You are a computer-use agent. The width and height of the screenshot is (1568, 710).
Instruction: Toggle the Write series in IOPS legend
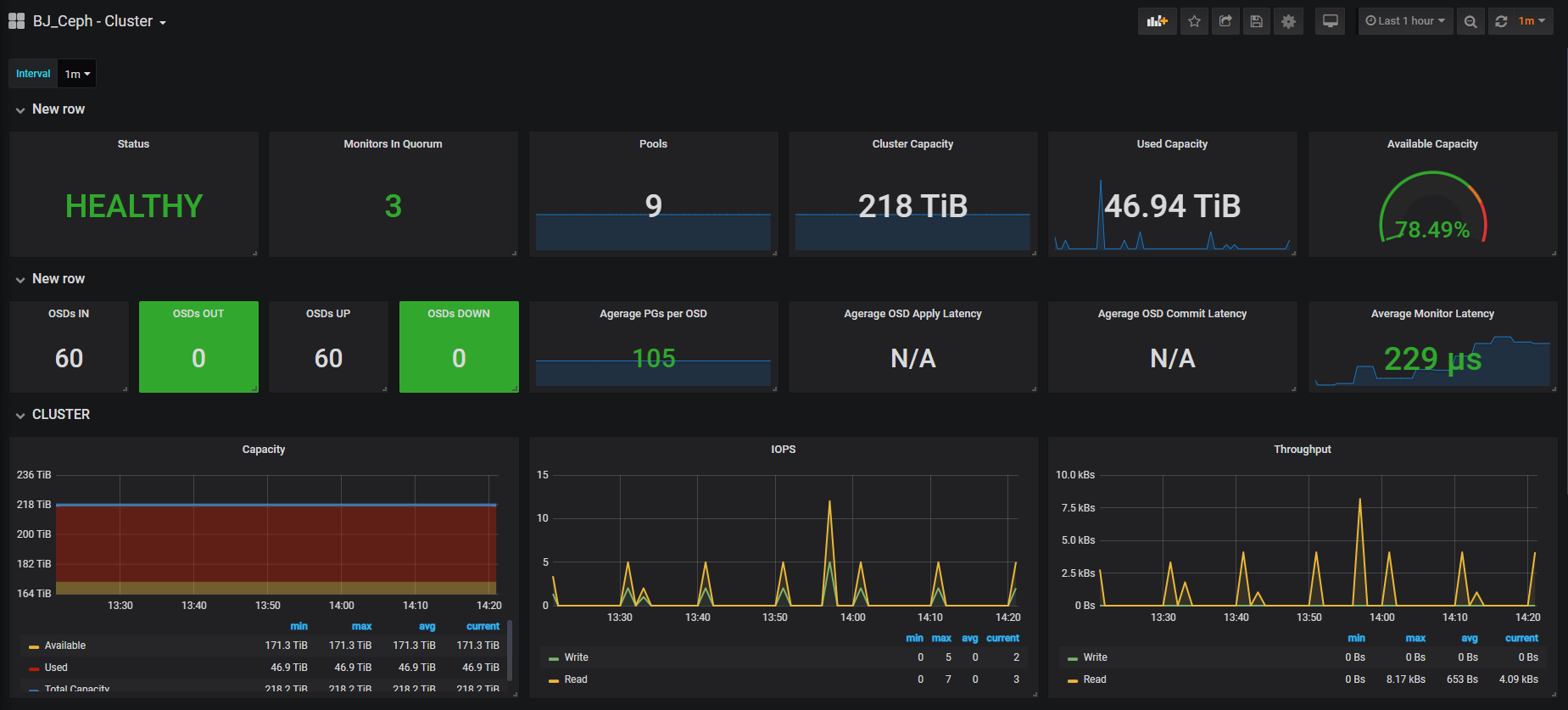click(x=577, y=657)
